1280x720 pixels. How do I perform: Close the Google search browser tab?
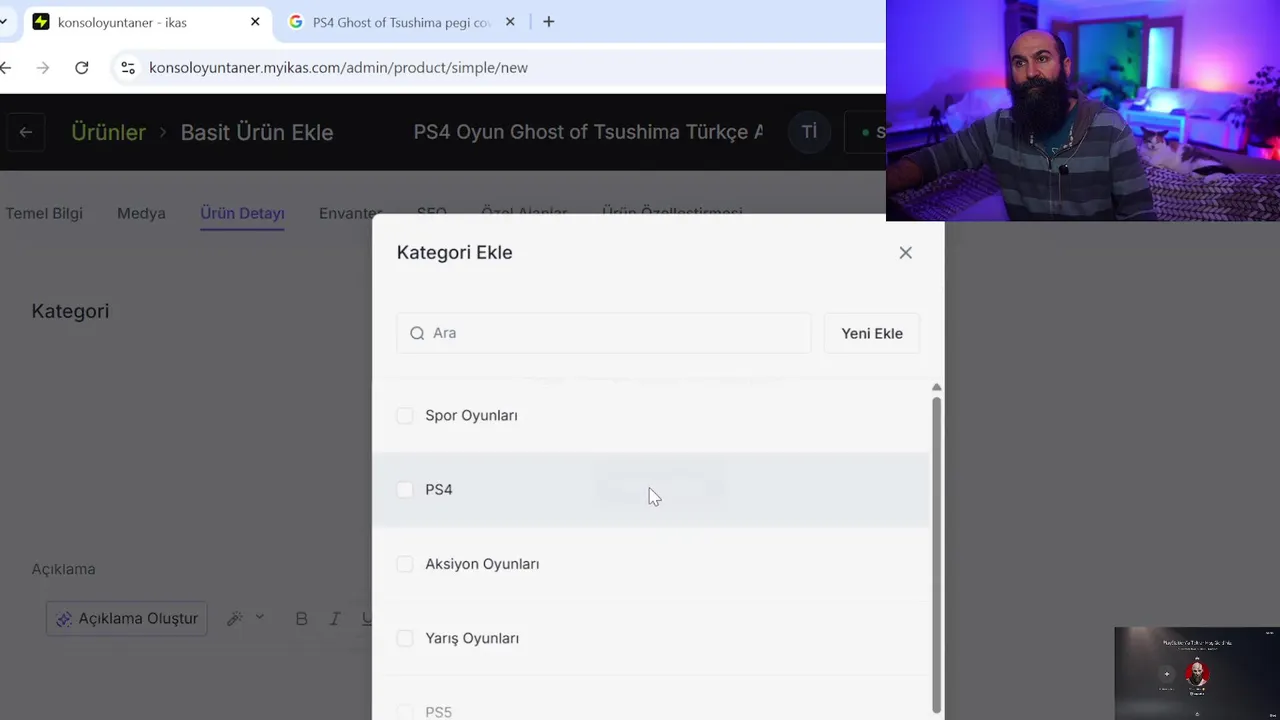click(x=510, y=22)
